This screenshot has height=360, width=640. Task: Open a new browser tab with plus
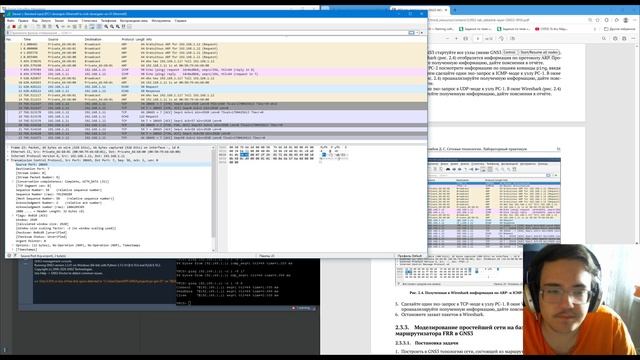coord(455,10)
